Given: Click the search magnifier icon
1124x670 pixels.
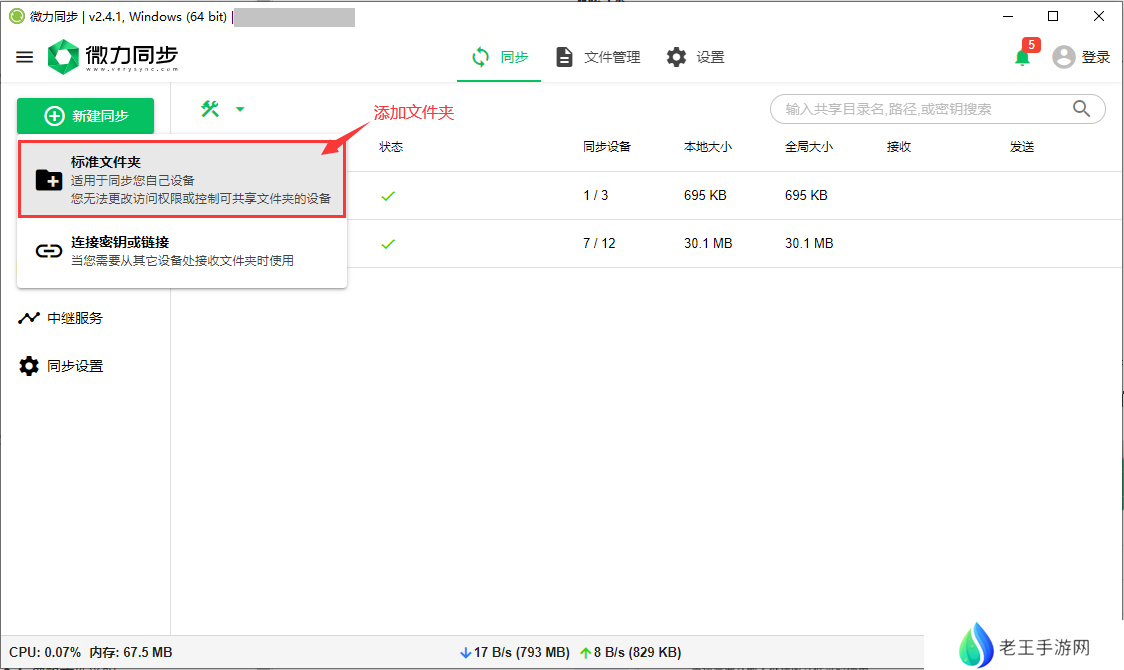Looking at the screenshot, I should pos(1081,109).
